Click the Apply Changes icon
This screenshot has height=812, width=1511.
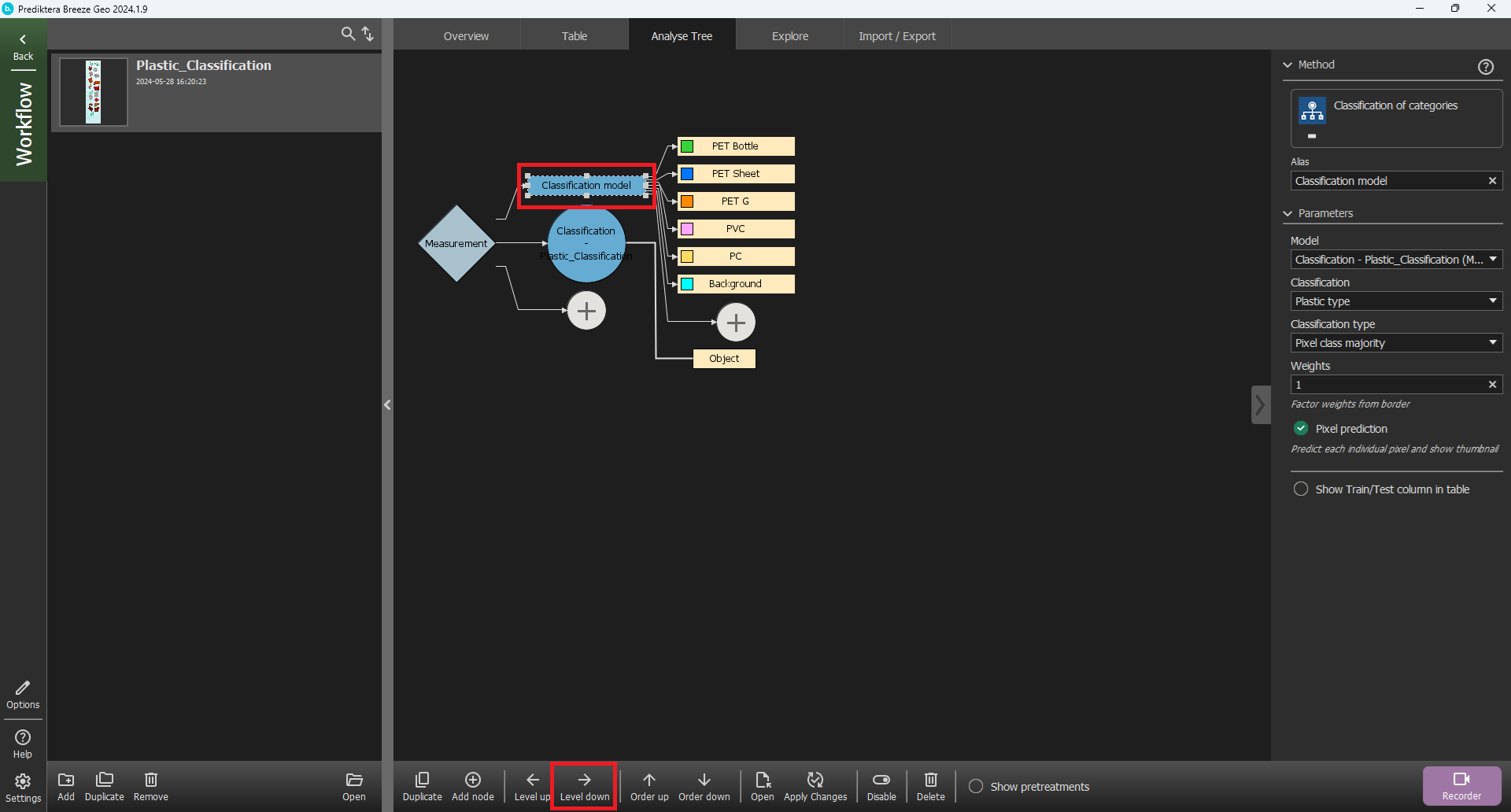tap(815, 780)
